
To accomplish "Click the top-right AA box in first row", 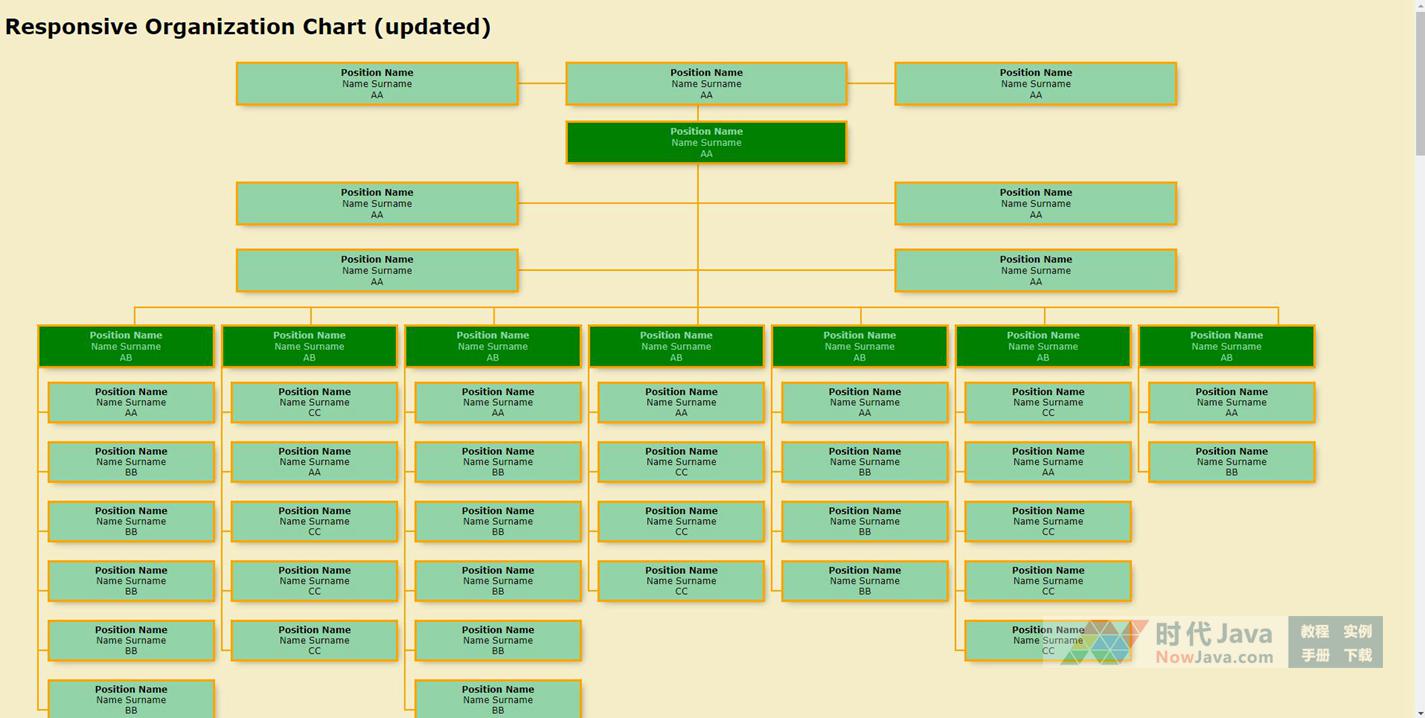I will [x=1035, y=84].
